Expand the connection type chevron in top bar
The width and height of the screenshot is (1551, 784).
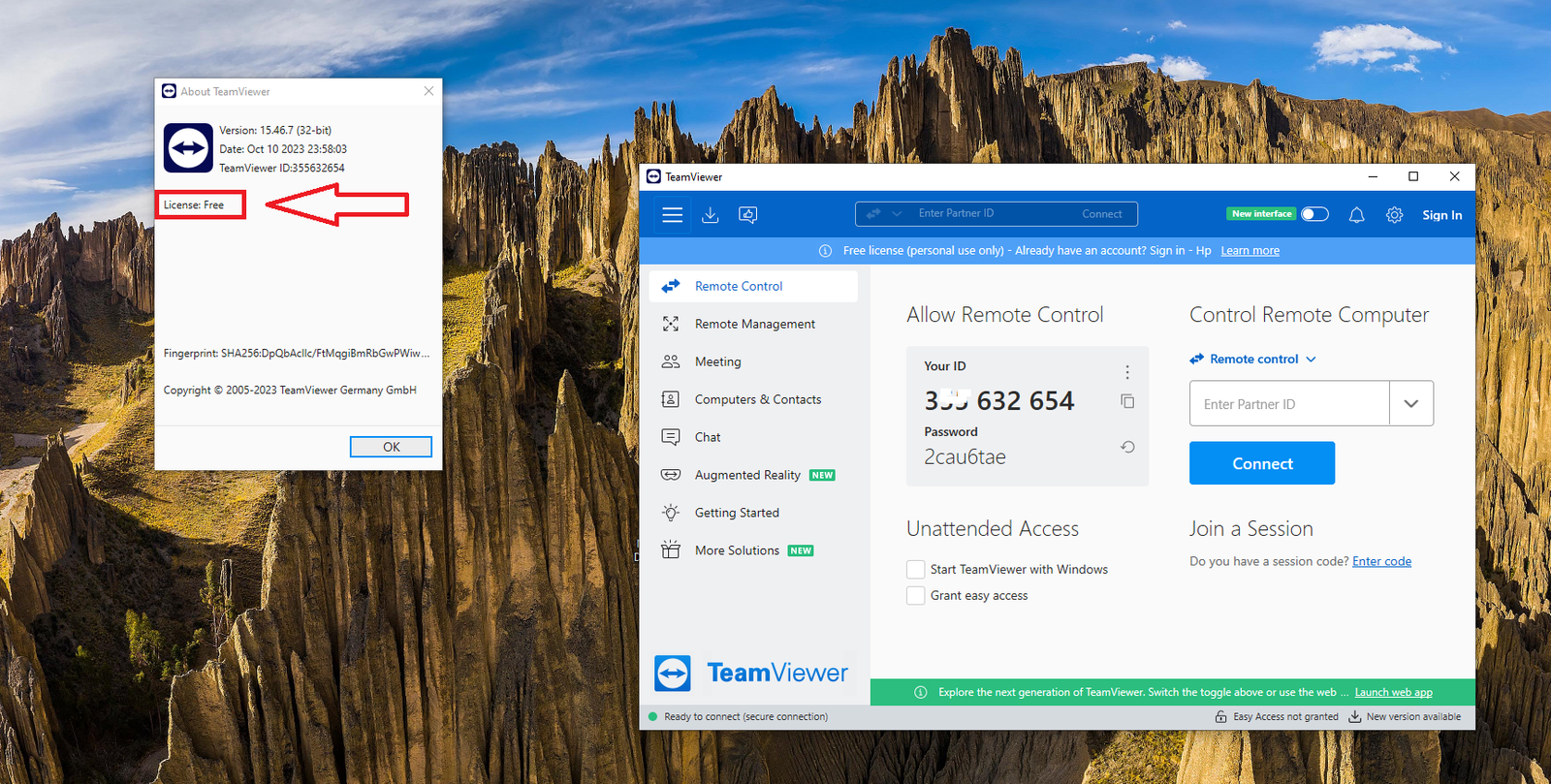point(897,214)
